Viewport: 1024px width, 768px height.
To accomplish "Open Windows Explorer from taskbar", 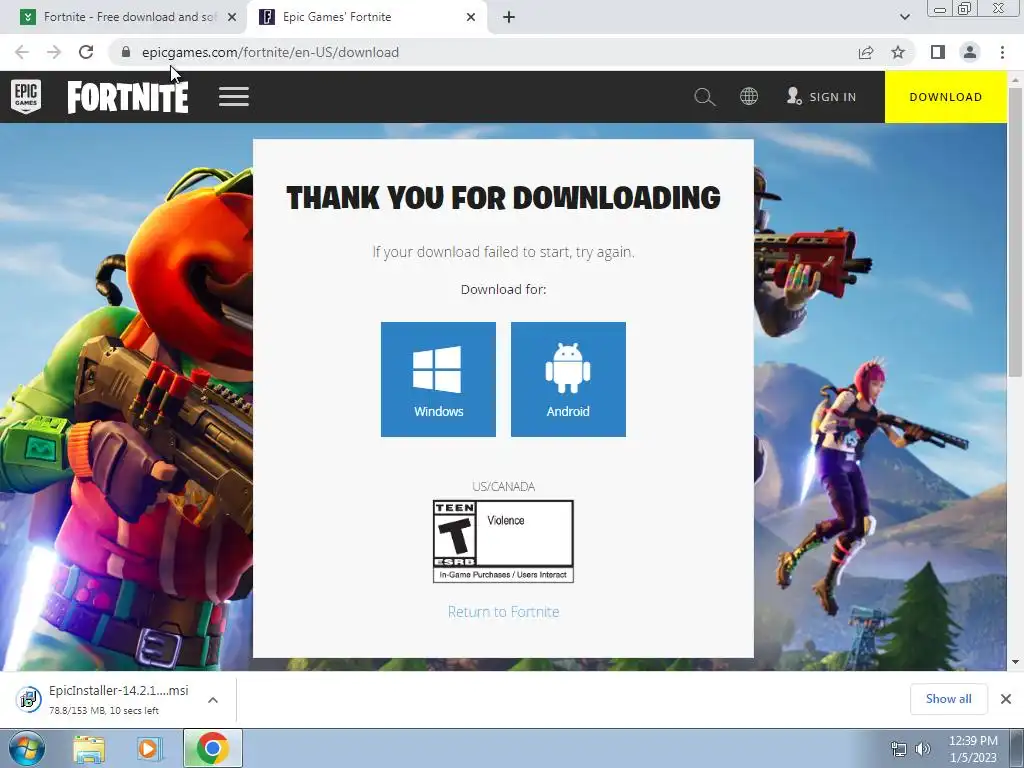I will coord(89,748).
